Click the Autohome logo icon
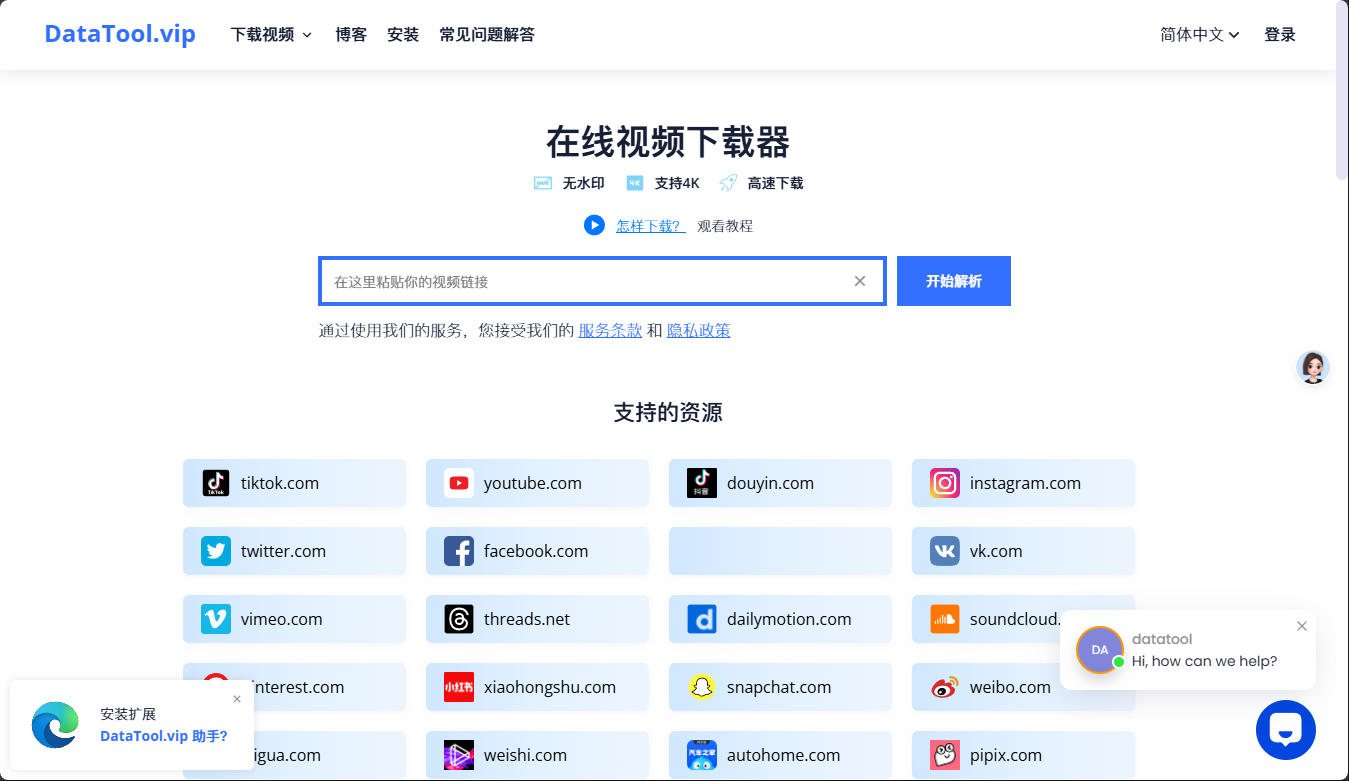This screenshot has width=1349, height=781. coord(702,755)
